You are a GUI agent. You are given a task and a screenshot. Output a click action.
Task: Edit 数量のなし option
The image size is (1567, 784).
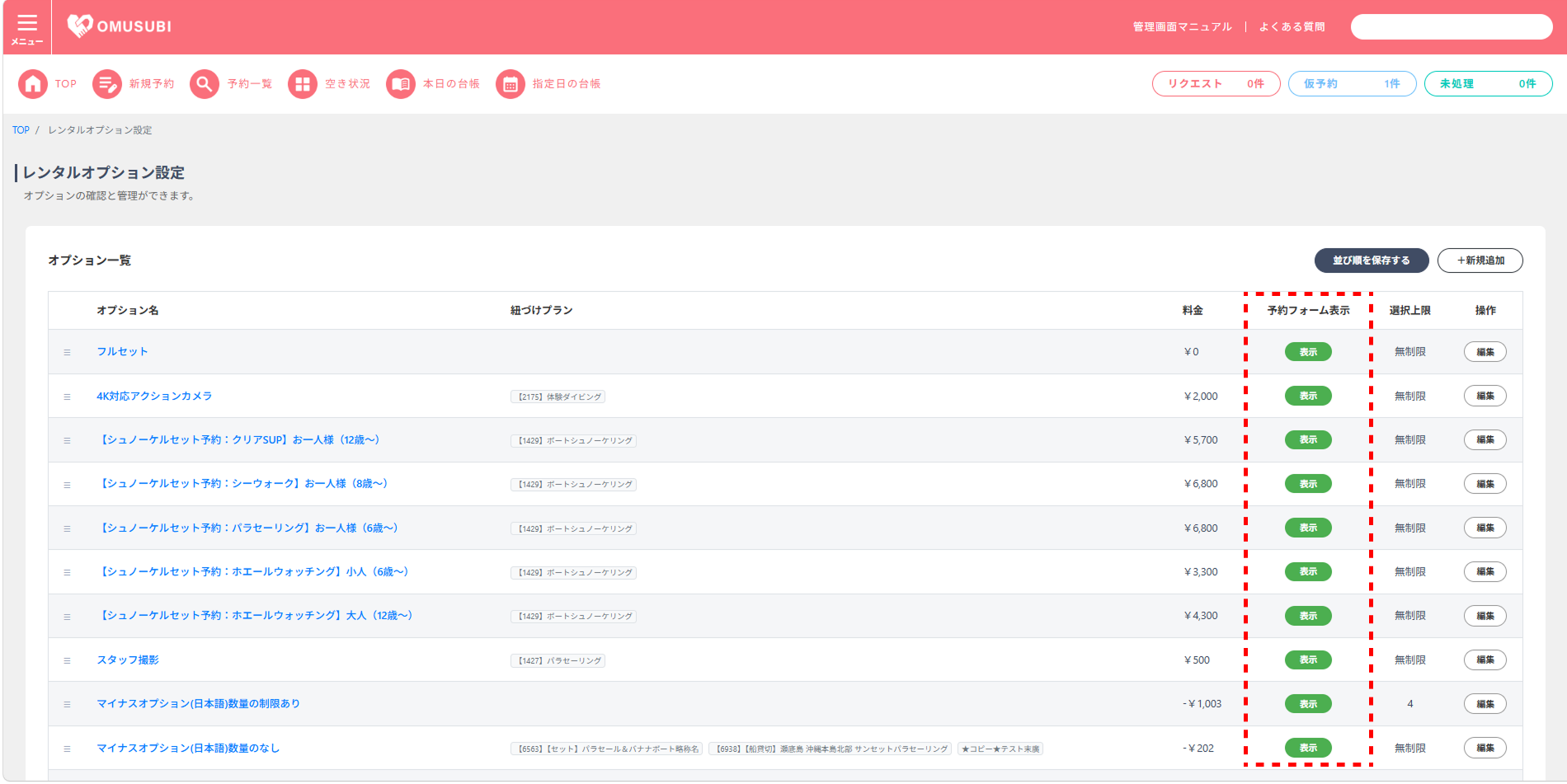click(1485, 748)
